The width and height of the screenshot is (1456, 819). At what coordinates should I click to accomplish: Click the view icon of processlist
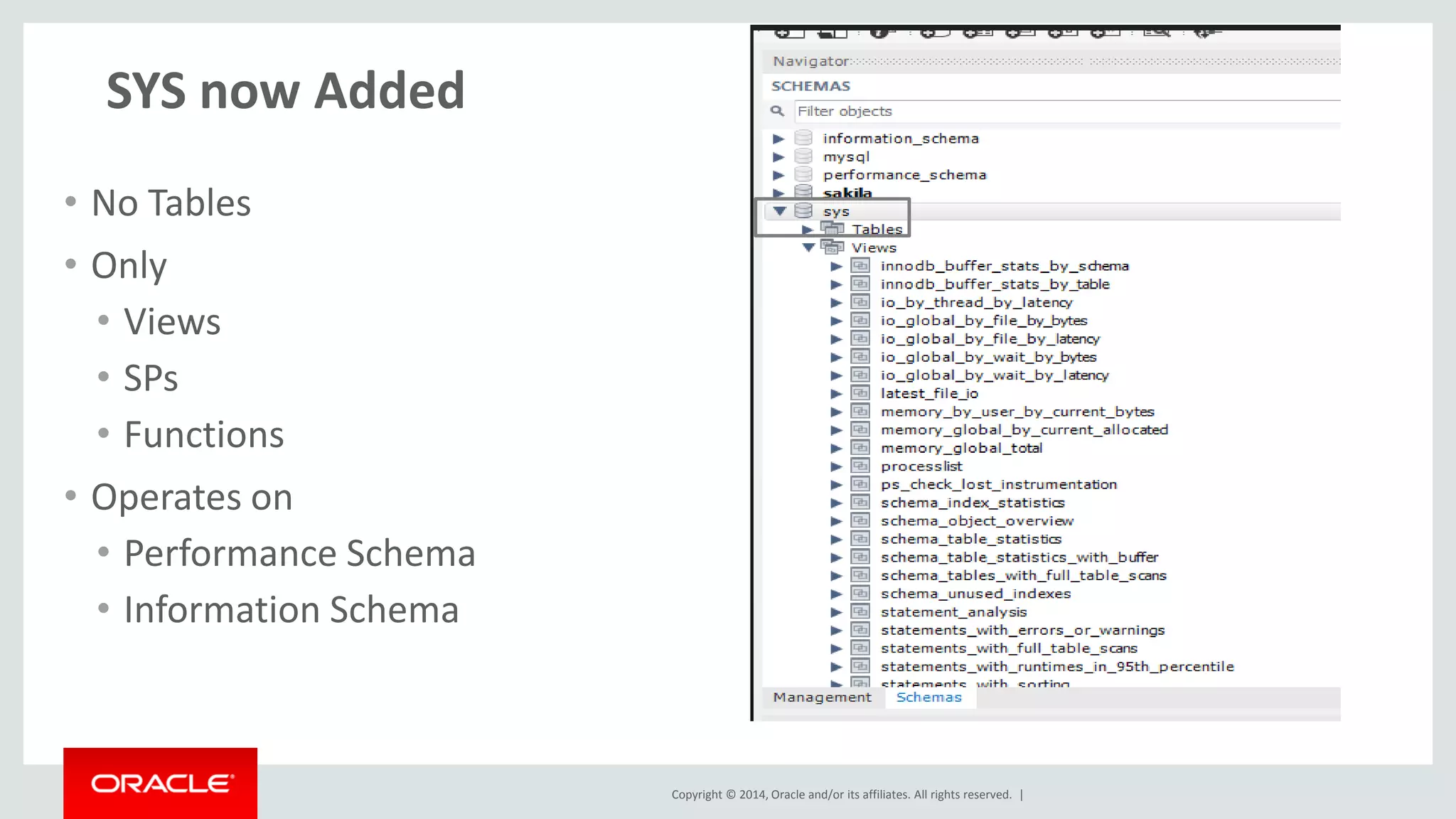[860, 466]
